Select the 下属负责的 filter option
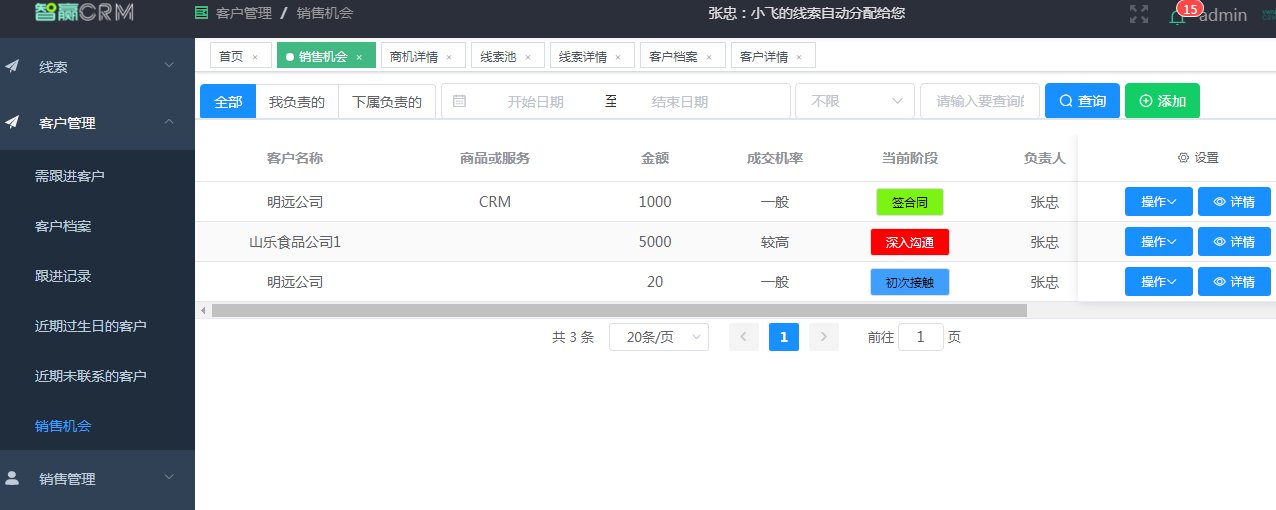 387,101
